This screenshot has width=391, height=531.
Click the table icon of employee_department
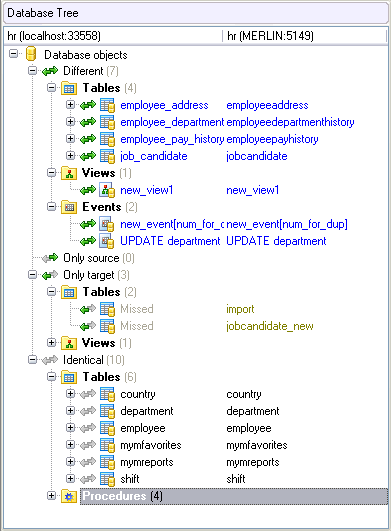[107, 122]
